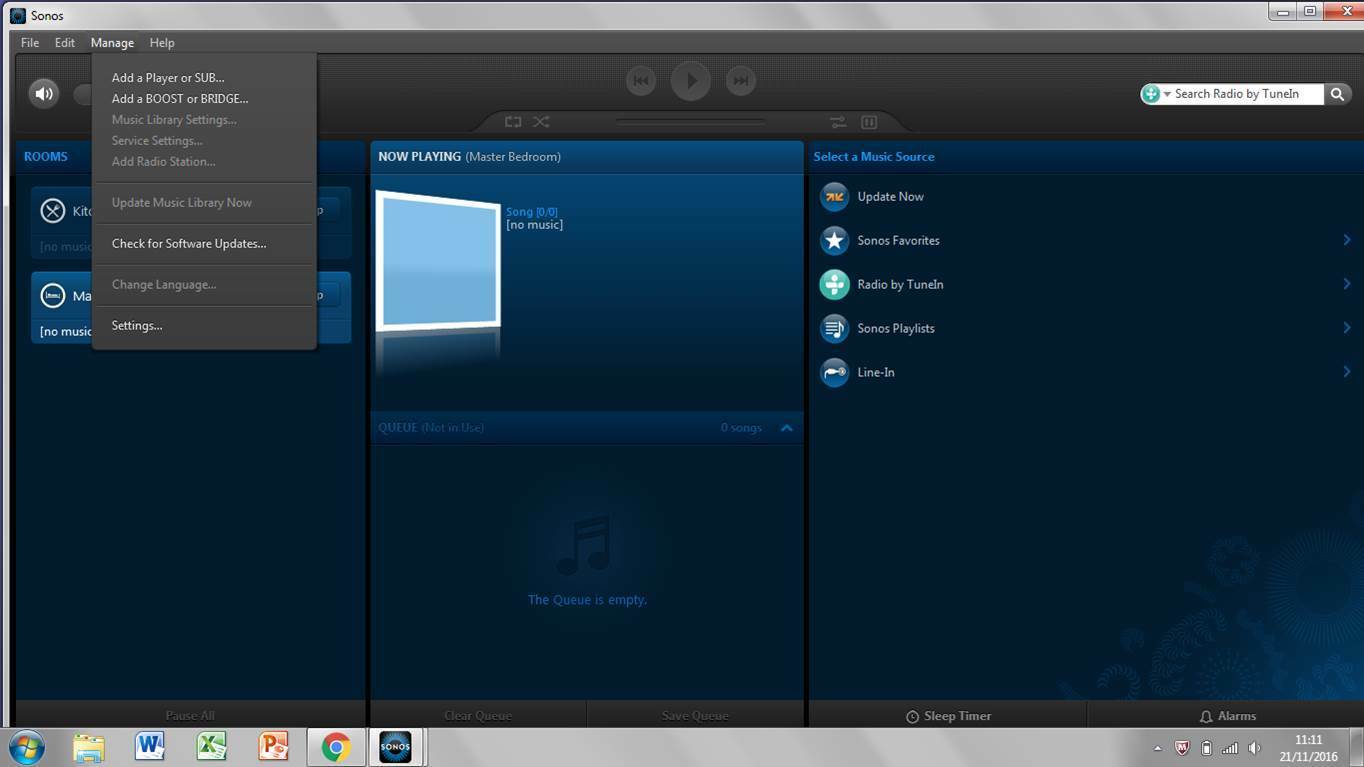Toggle repeat mode icon
Screen dimensions: 1364x767
click(x=513, y=122)
